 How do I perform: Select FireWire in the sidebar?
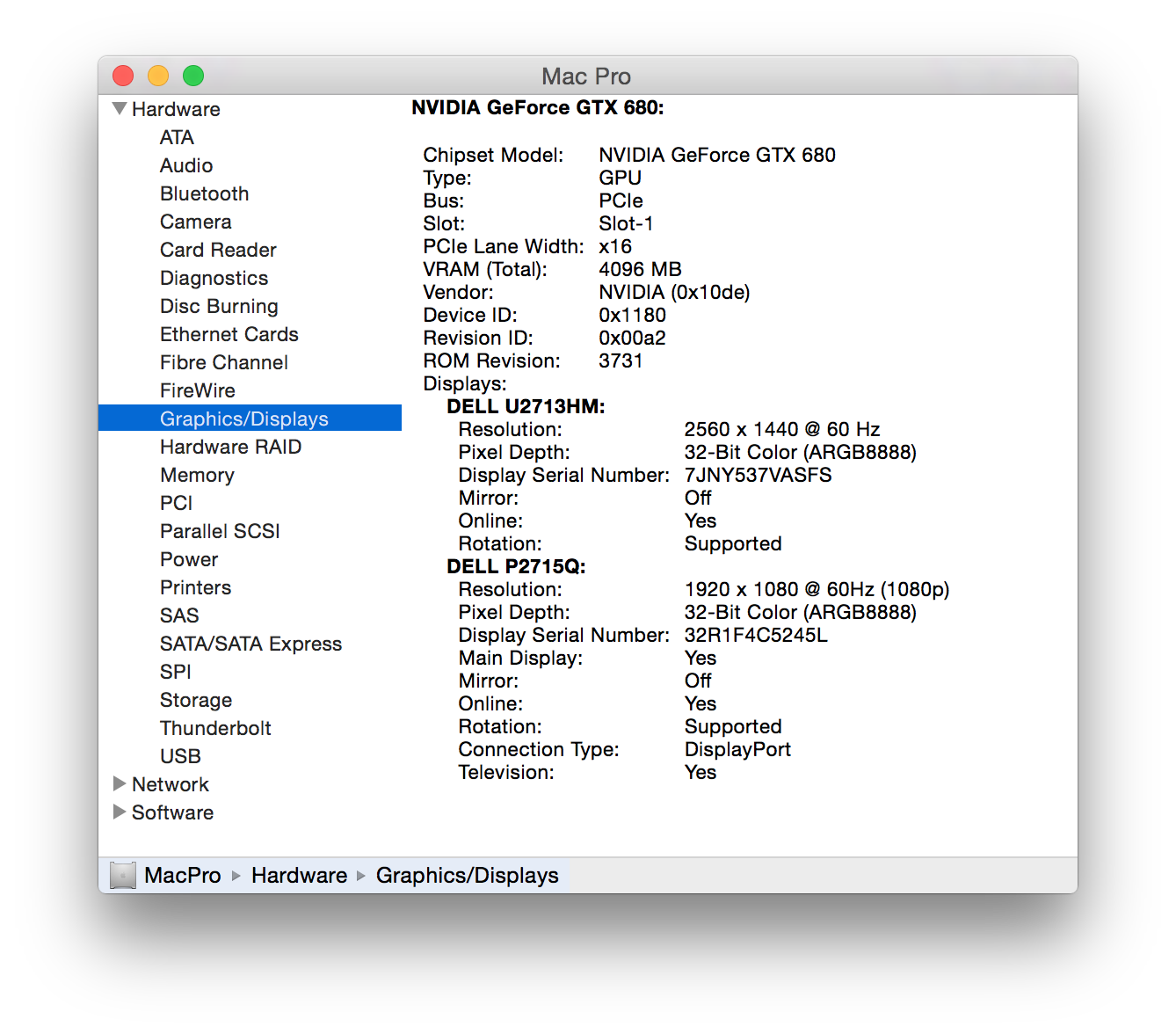point(197,390)
